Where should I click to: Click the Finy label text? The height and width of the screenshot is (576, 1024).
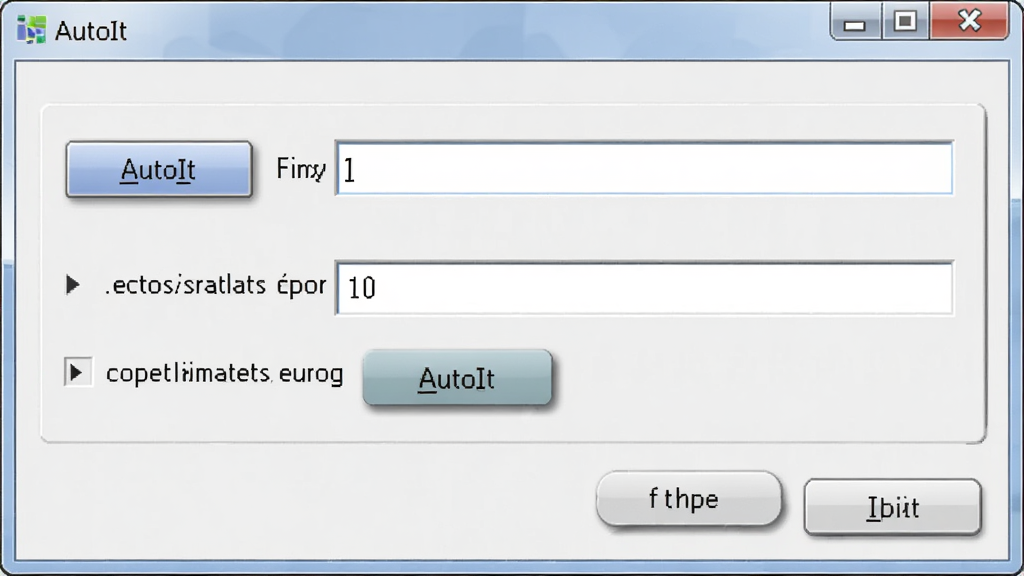coord(300,169)
